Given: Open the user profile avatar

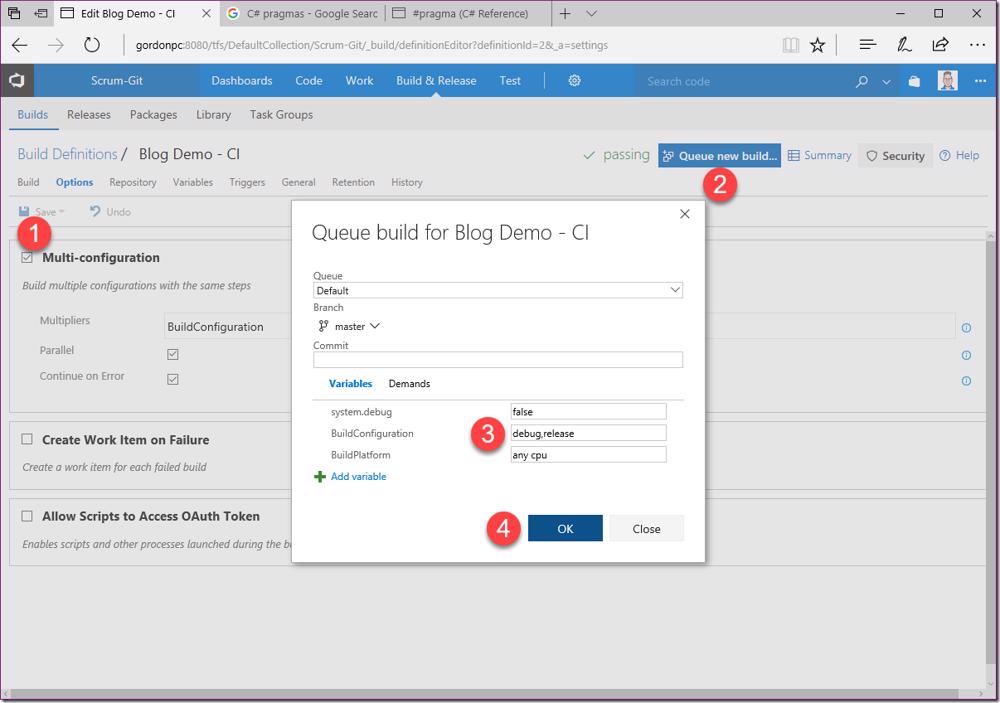Looking at the screenshot, I should (948, 80).
